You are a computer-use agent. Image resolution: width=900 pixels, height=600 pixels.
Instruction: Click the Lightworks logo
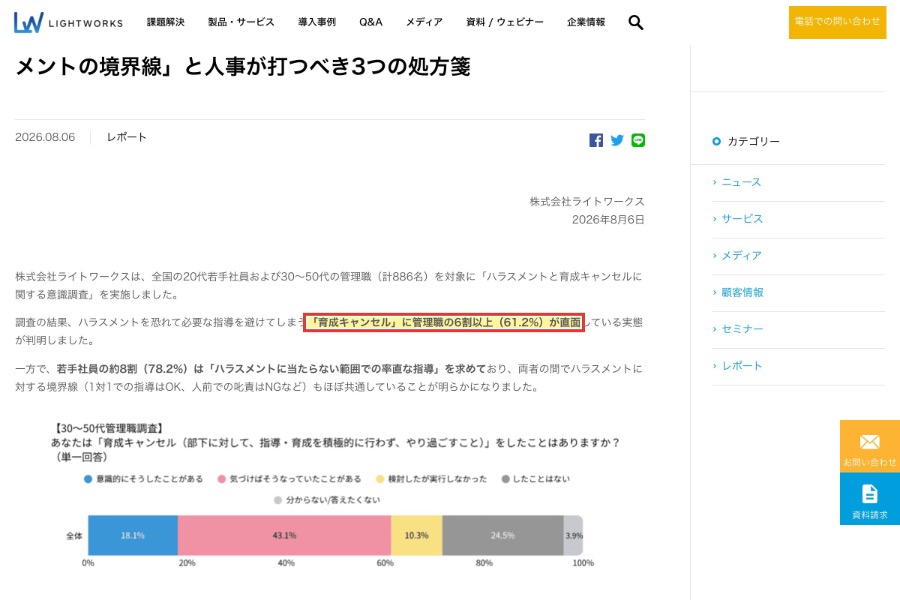coord(68,22)
